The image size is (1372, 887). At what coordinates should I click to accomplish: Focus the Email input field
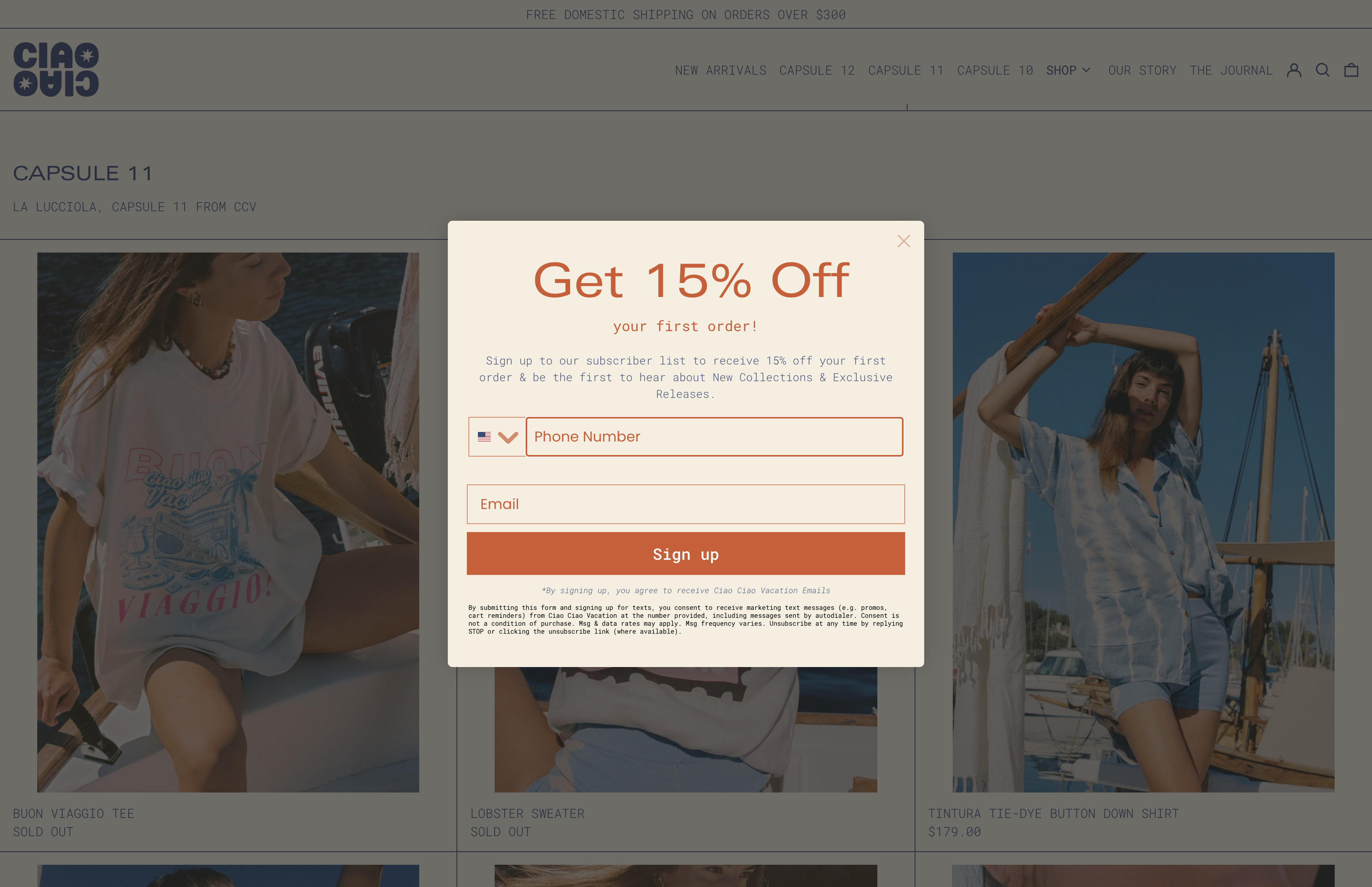click(x=685, y=504)
